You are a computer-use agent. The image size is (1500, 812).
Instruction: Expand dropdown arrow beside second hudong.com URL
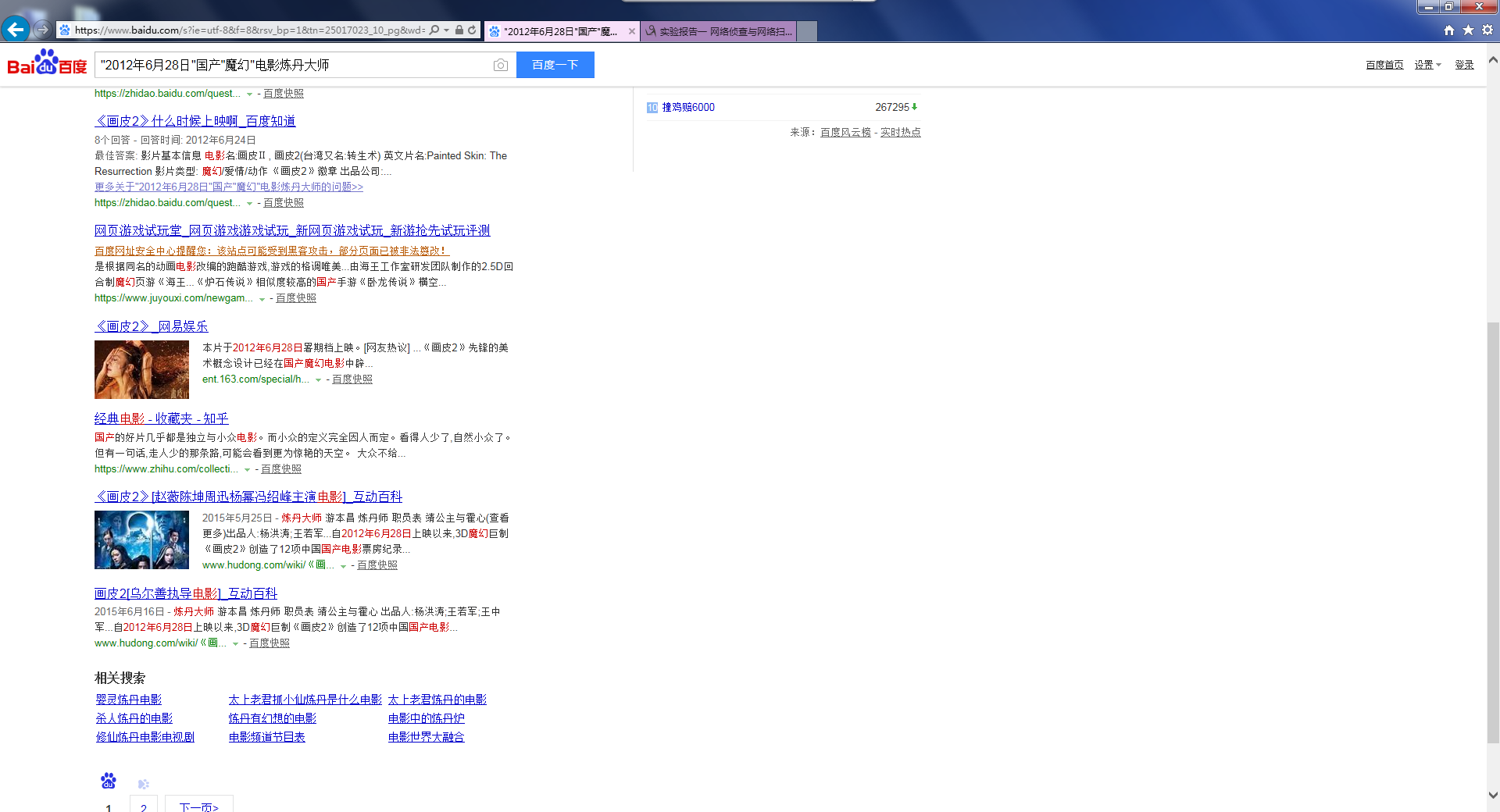(235, 644)
